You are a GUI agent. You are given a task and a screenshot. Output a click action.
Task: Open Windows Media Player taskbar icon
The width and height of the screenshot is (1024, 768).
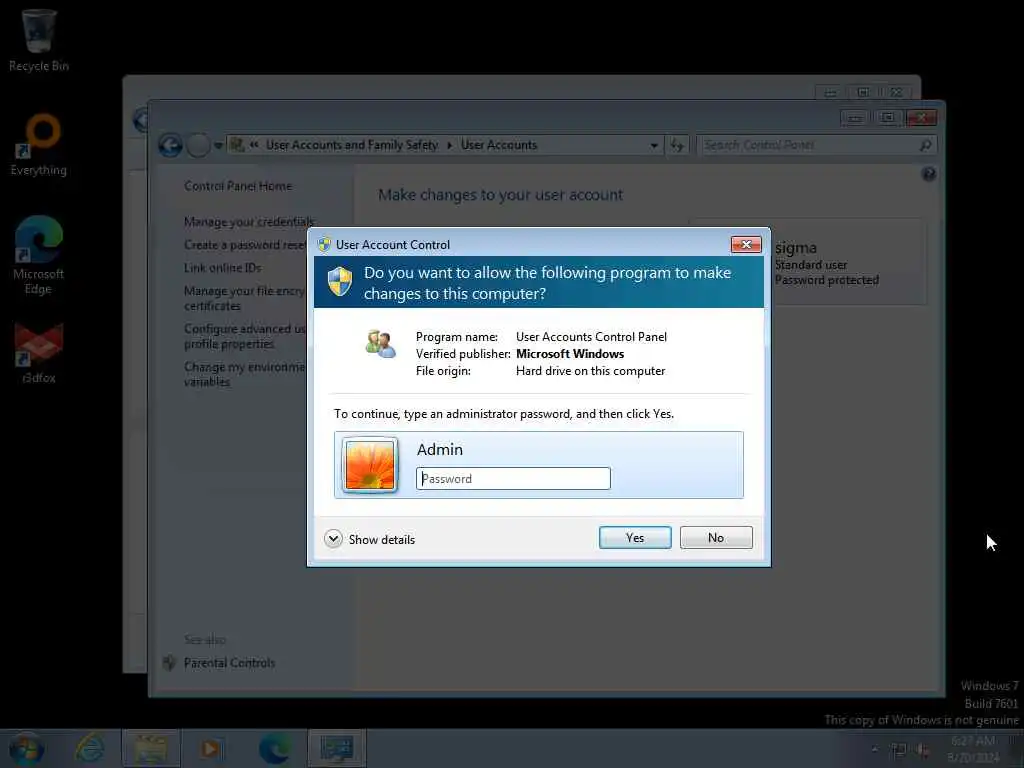tap(210, 748)
